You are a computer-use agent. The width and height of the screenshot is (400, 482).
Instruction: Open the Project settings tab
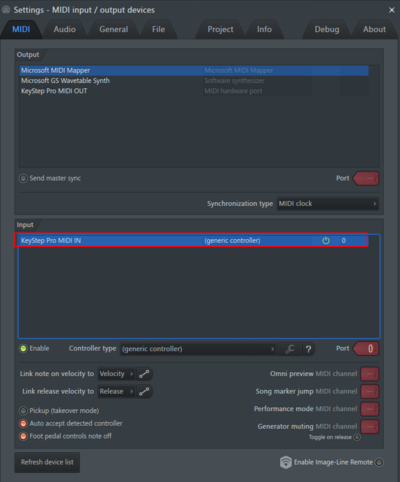click(220, 29)
